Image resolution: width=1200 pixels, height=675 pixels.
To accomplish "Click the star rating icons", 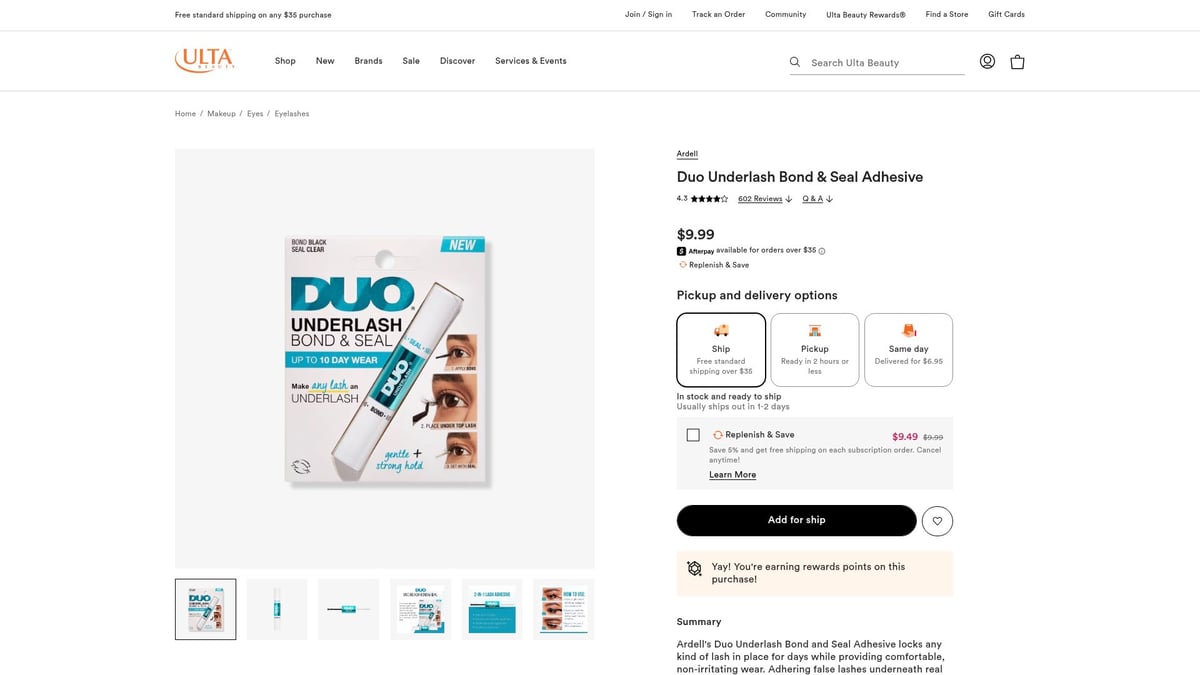I will point(709,199).
